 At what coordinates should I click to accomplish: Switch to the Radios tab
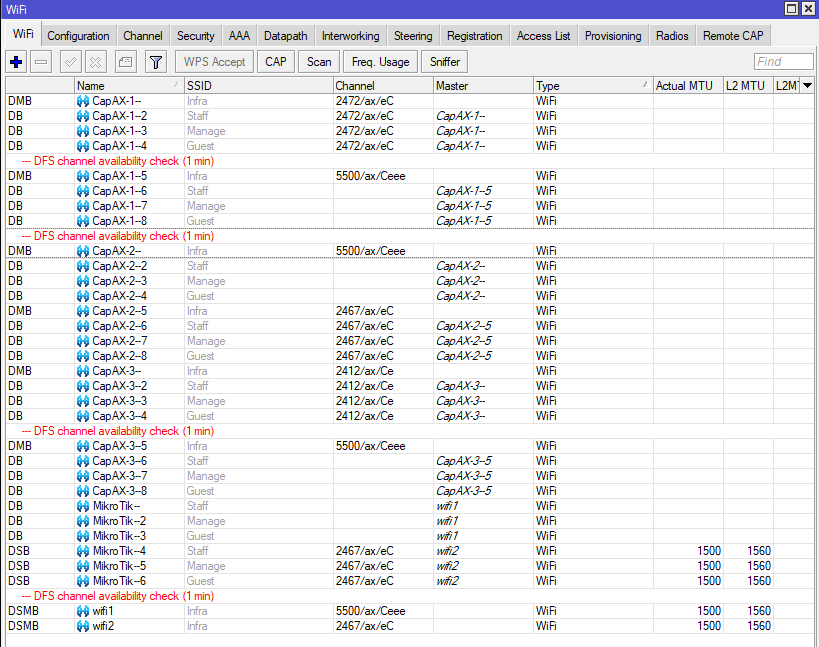click(672, 36)
